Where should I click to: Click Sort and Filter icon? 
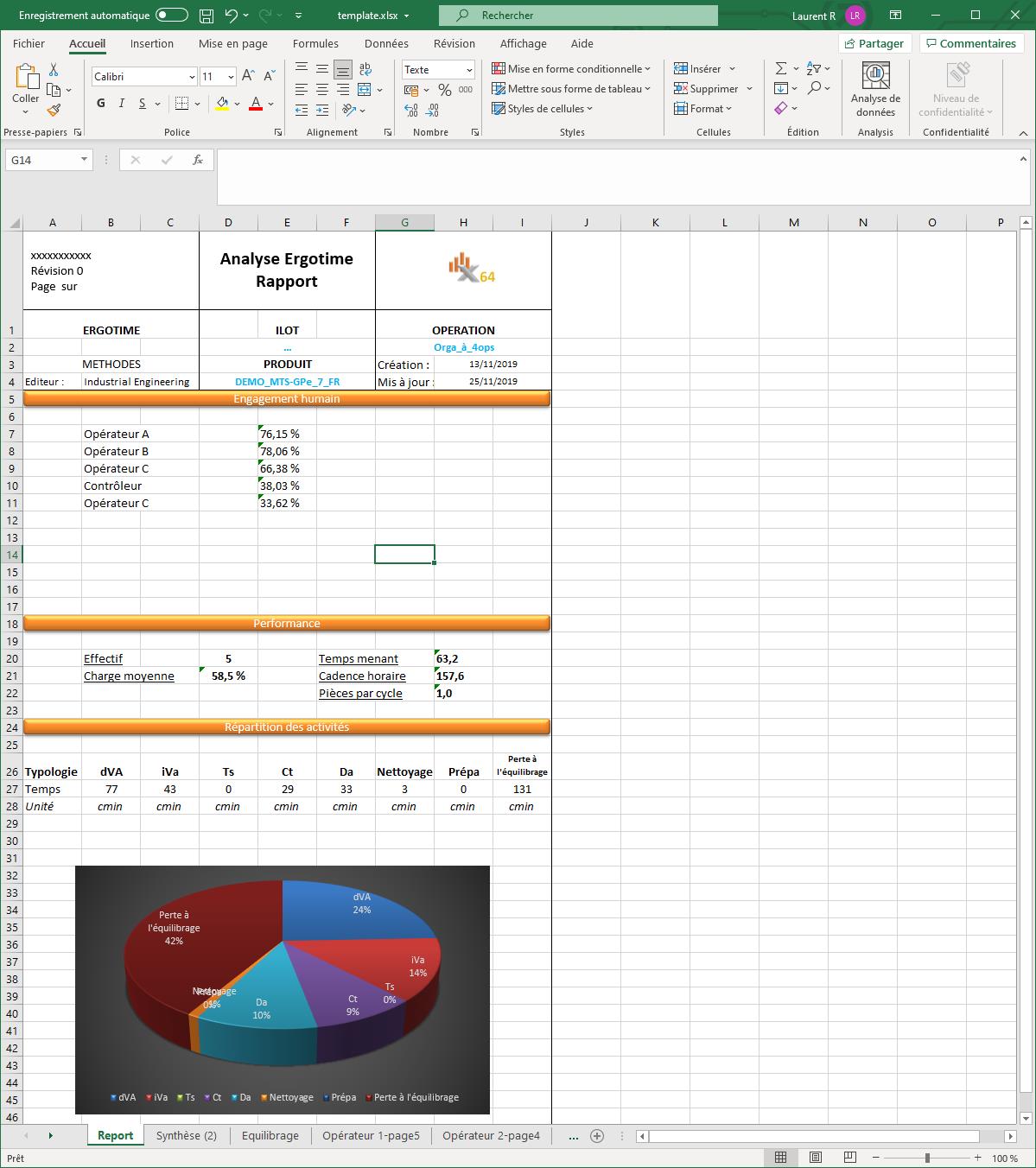pyautogui.click(x=814, y=69)
